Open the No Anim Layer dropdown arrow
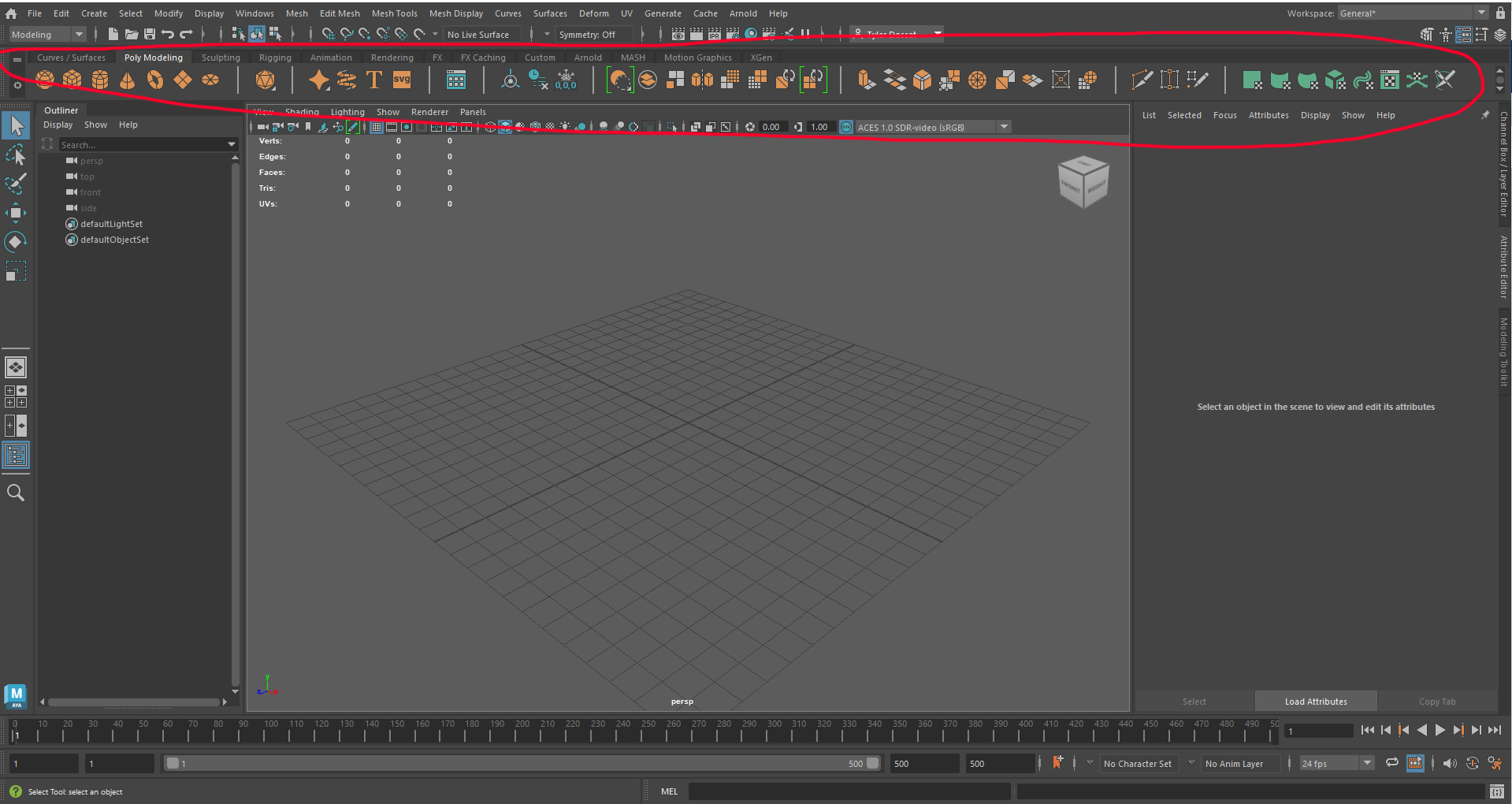This screenshot has height=804, width=1512. coord(1191,763)
